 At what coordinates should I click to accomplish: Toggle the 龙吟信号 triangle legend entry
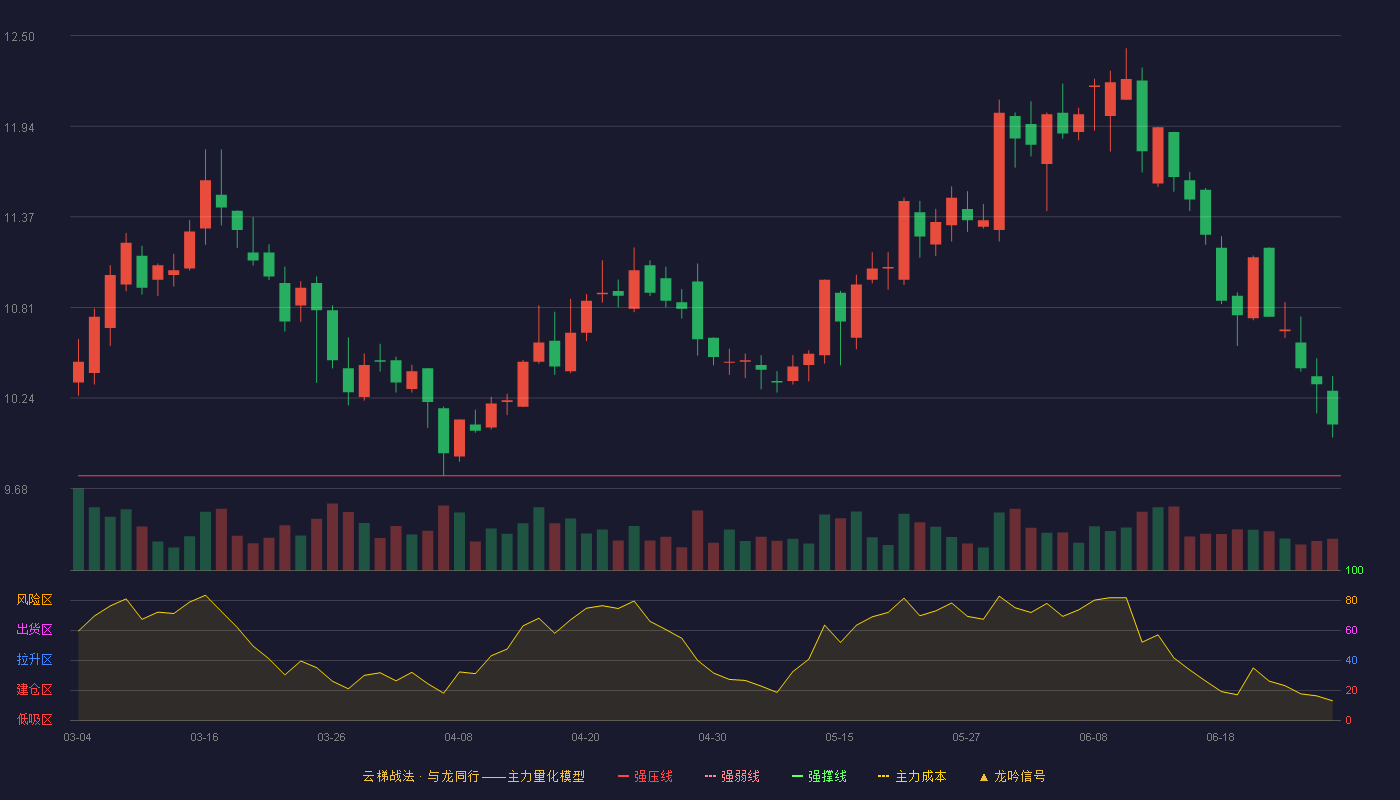[1012, 776]
